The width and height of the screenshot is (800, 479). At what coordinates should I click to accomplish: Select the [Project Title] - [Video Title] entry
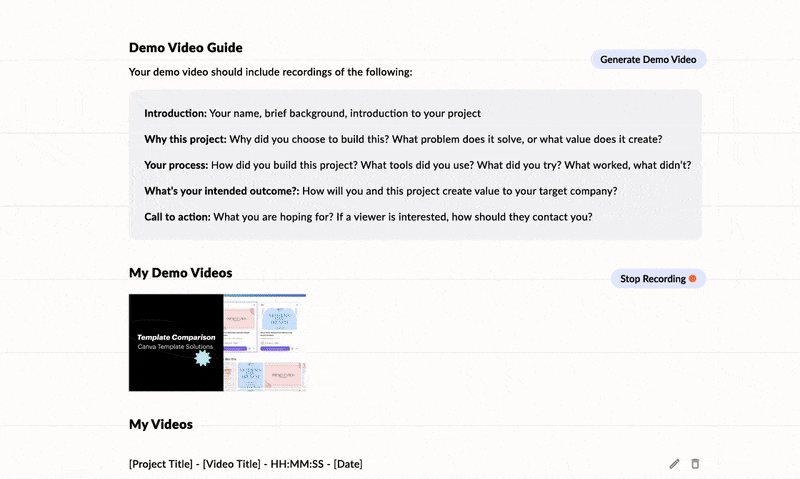(245, 464)
